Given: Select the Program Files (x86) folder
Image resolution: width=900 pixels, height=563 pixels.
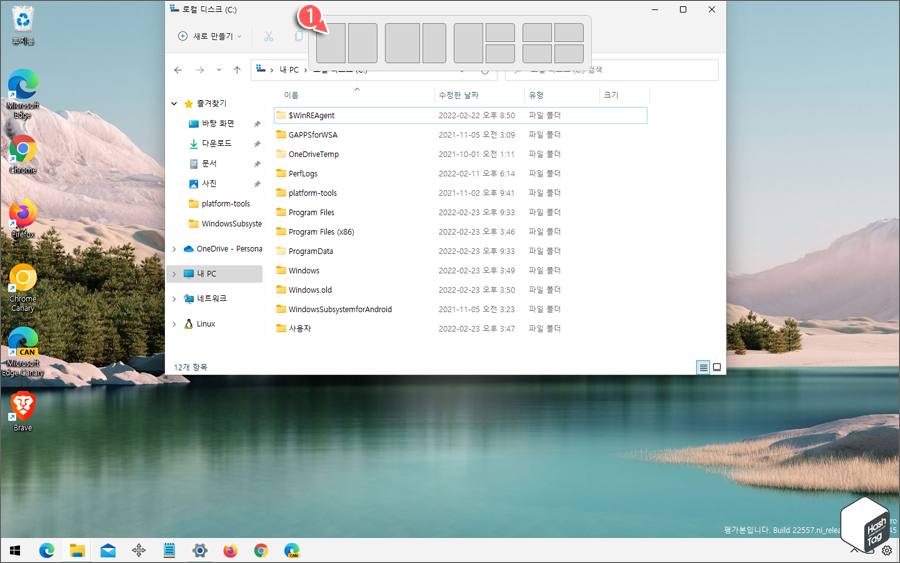Looking at the screenshot, I should click(321, 232).
